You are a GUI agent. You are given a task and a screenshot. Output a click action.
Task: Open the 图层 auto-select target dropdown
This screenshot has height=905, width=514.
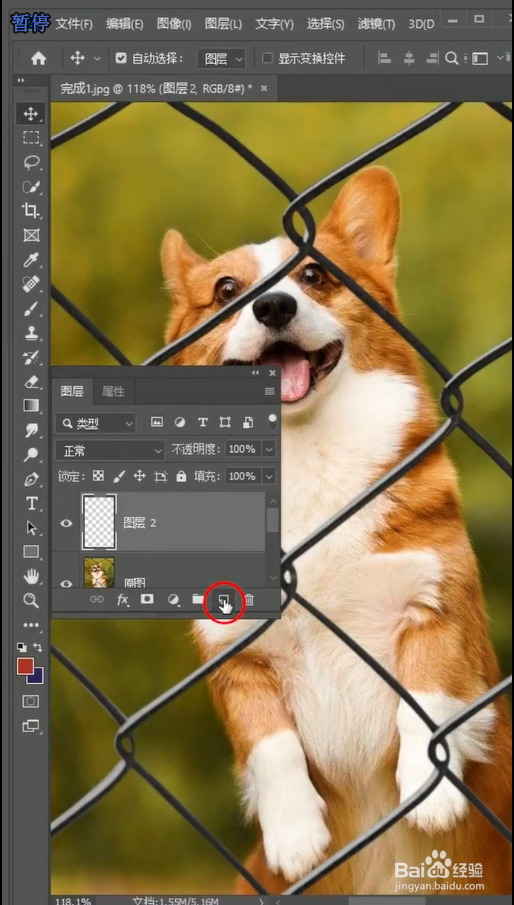click(222, 58)
